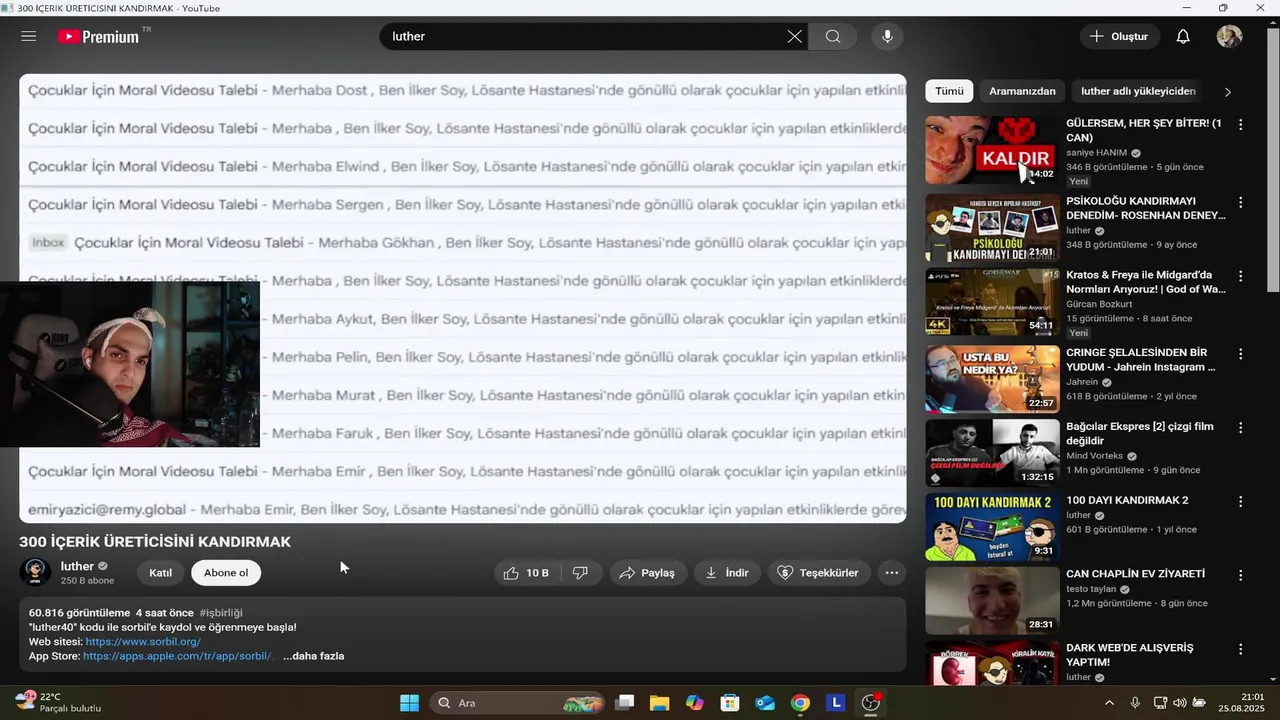Screen dimensions: 1280x720
Task: Open Mind Vorteks channel name
Action: pos(1095,456)
